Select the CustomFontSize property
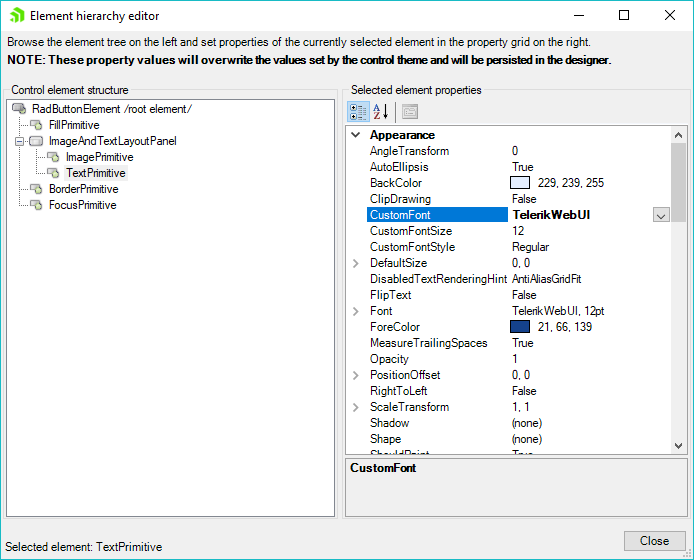The height and width of the screenshot is (560, 694). pos(411,231)
